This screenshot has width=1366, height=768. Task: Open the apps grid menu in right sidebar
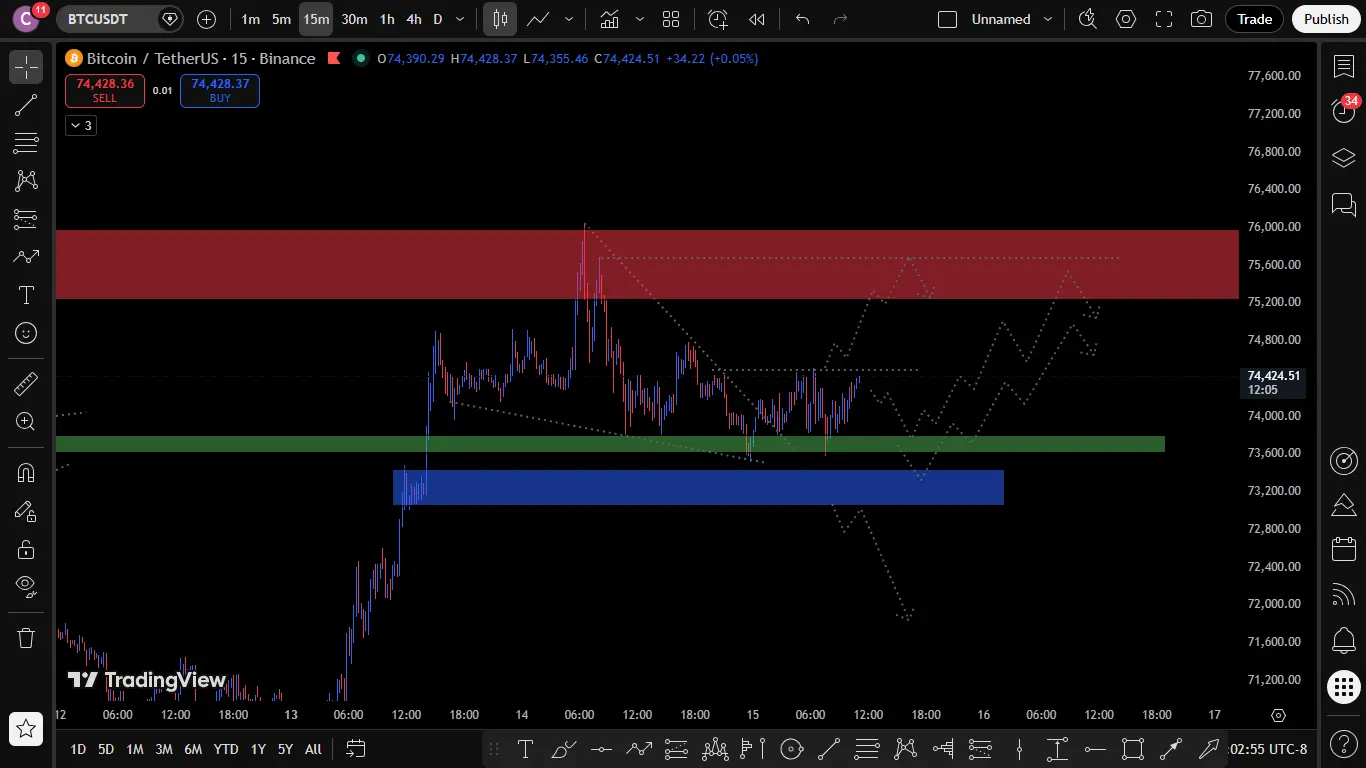pyautogui.click(x=1344, y=687)
